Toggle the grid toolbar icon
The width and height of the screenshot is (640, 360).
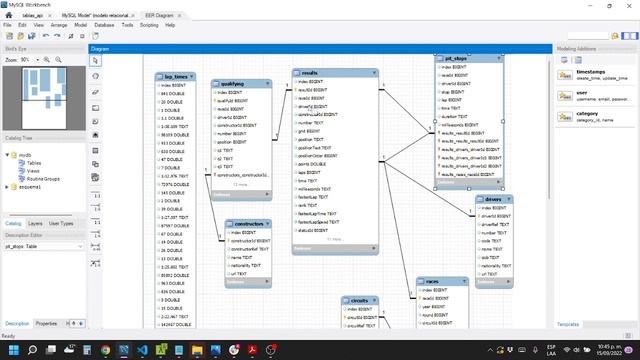click(71, 36)
